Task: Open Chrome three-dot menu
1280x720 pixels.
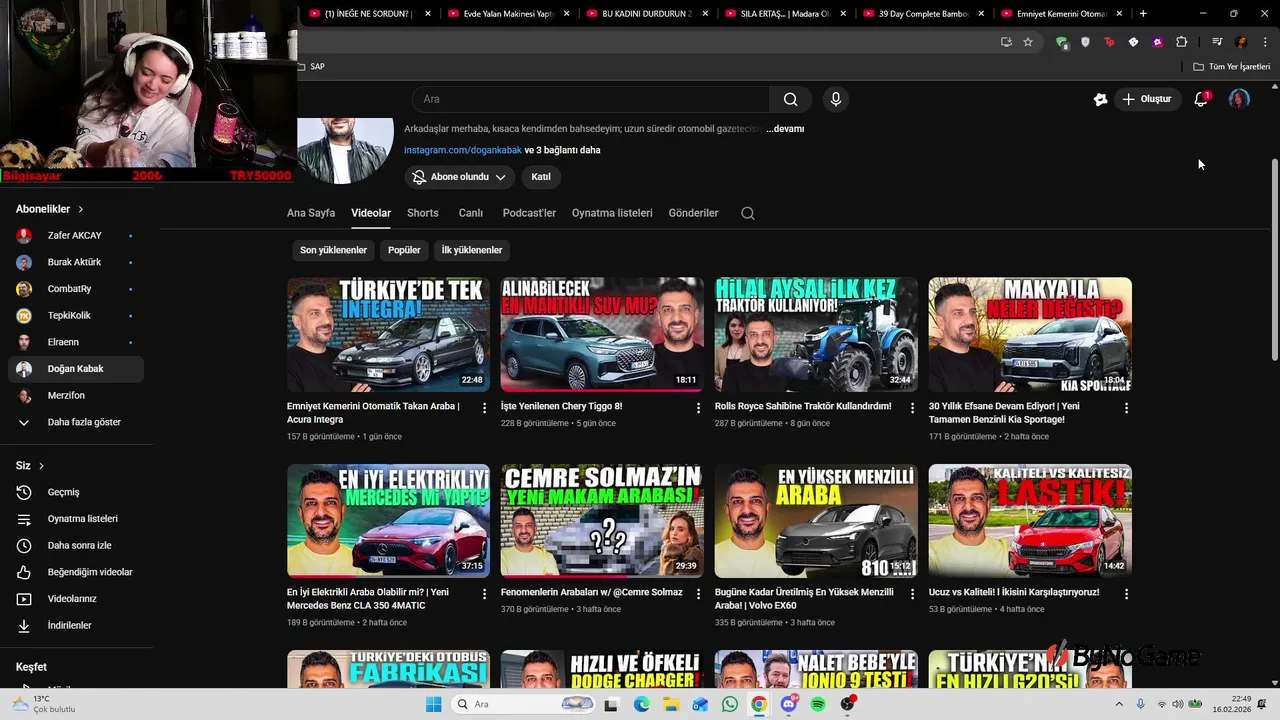Action: [x=1263, y=42]
